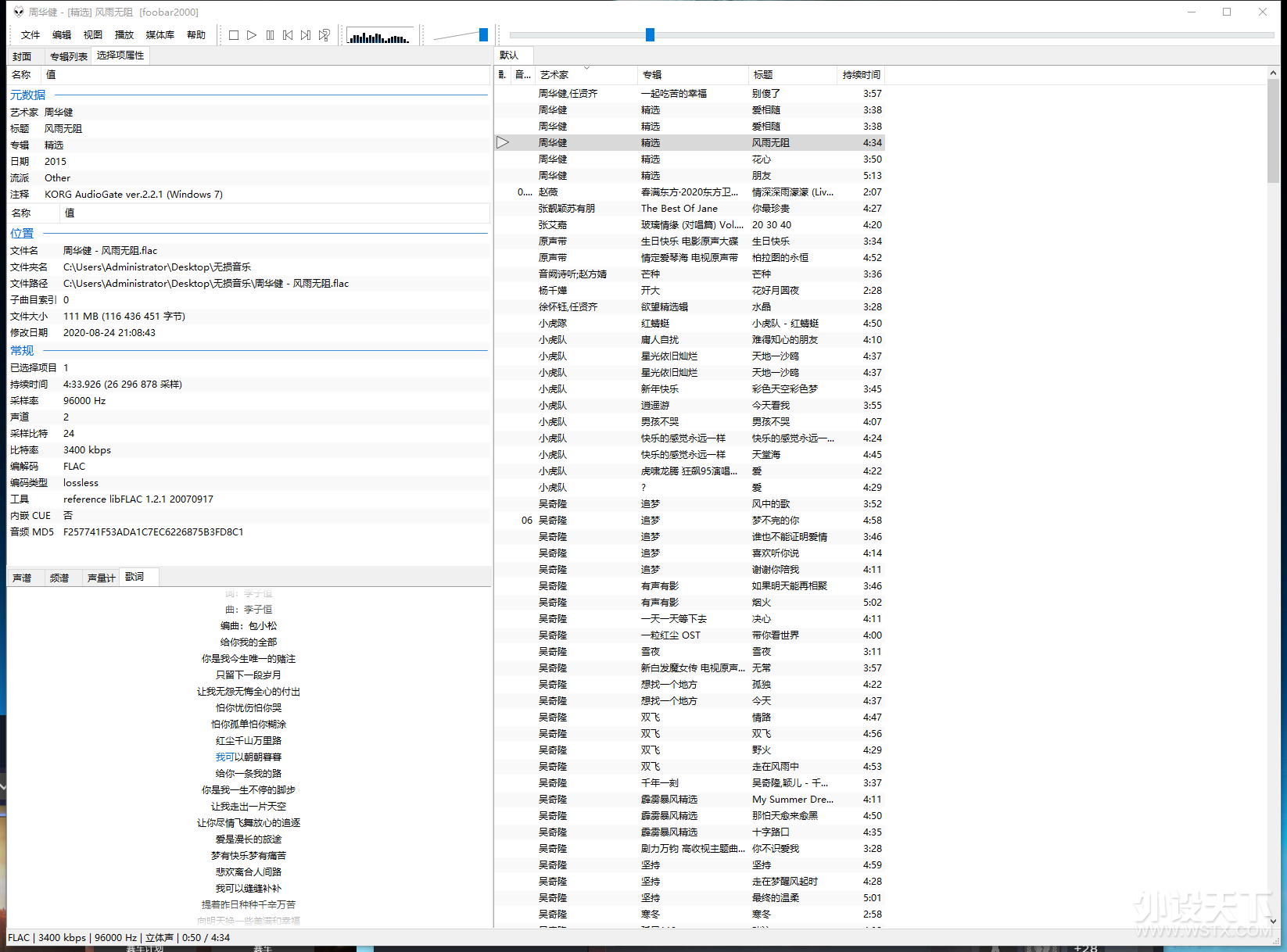Adjust the volume slider handle
The height and width of the screenshot is (952, 1287).
483,34
